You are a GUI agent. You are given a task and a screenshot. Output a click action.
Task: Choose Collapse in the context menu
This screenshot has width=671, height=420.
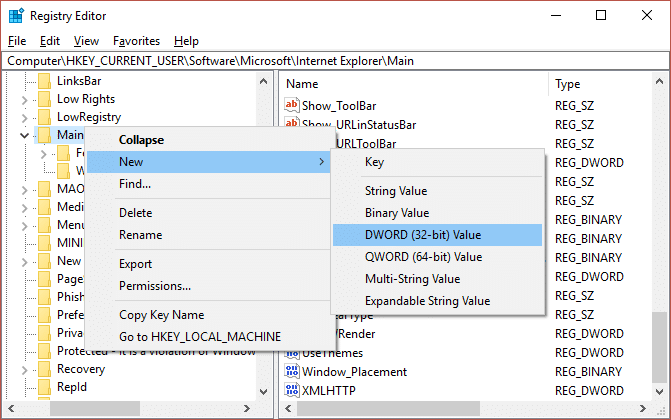(x=208, y=140)
